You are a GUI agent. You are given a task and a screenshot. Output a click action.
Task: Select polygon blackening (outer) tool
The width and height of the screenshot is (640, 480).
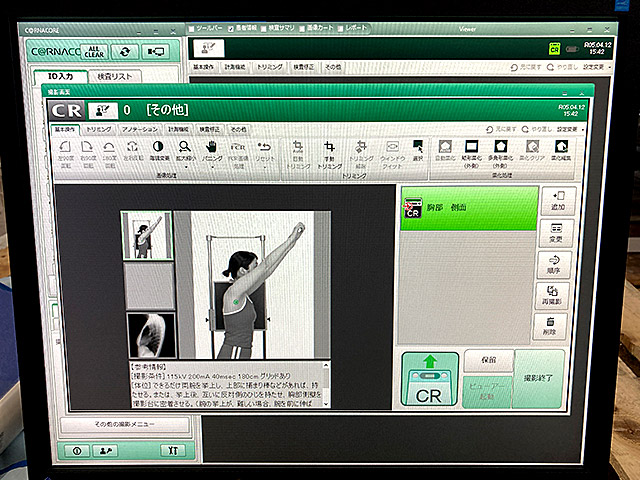click(x=500, y=146)
